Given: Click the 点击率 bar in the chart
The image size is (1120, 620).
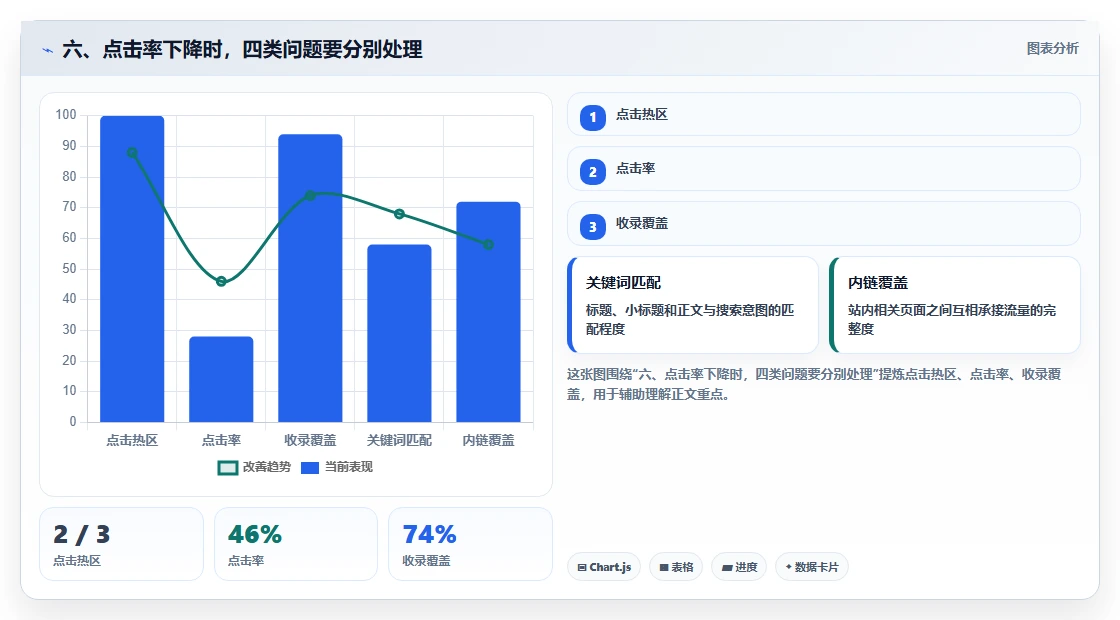Looking at the screenshot, I should [221, 379].
